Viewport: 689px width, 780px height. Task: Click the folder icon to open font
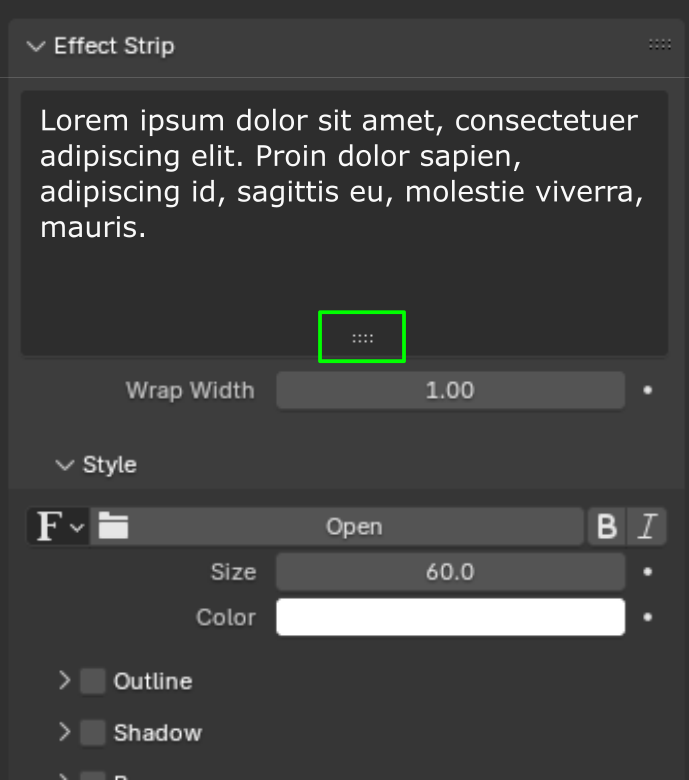coord(113,526)
